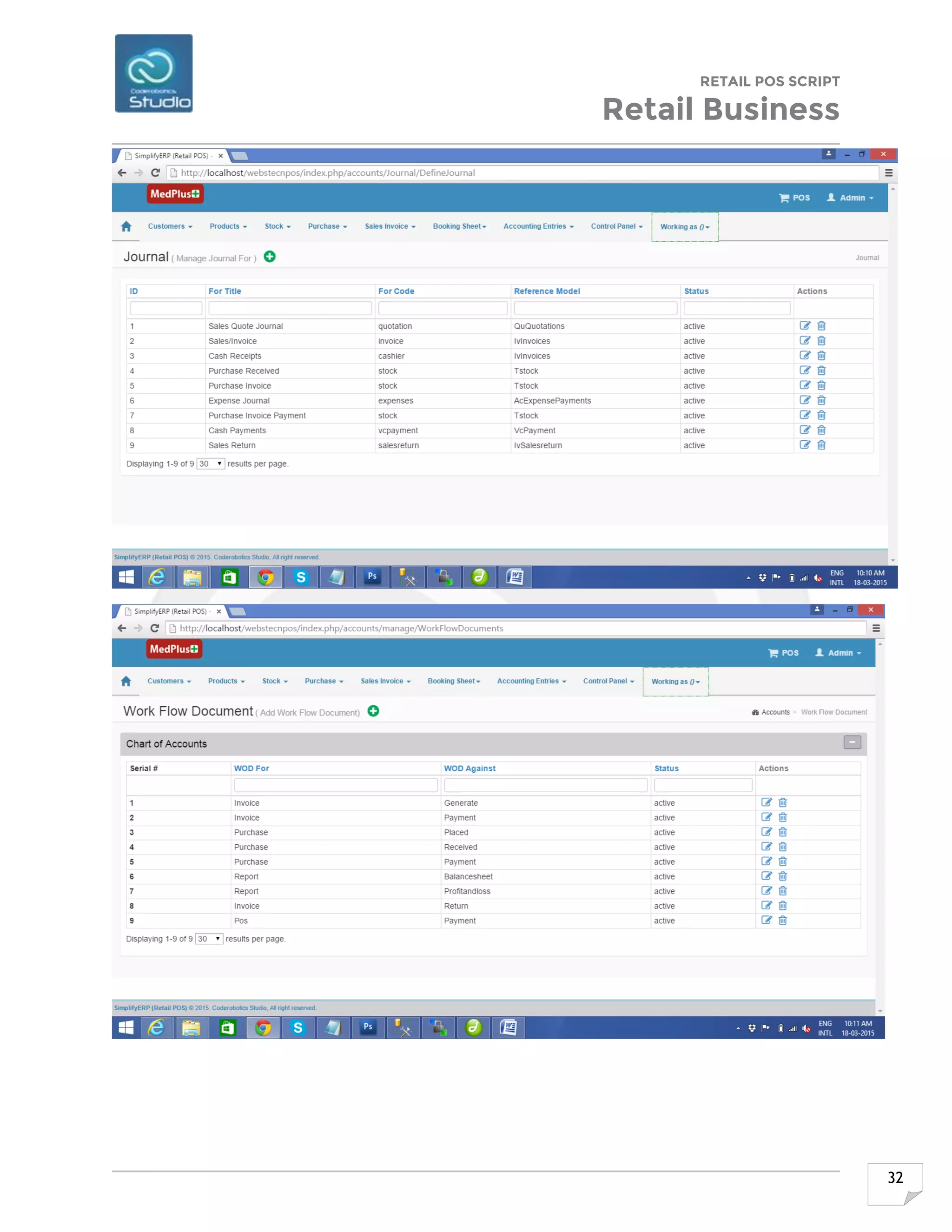The width and height of the screenshot is (952, 1232).
Task: Click Accounts breadcrumb link
Action: coord(775,712)
